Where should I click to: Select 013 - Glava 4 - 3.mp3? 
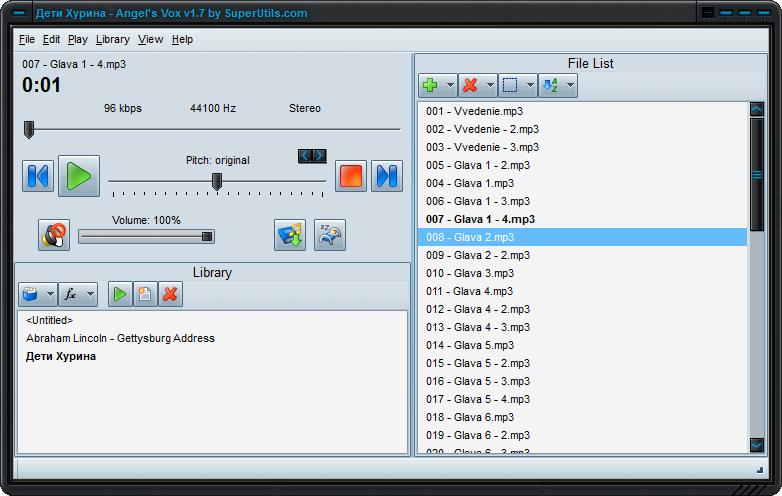582,327
